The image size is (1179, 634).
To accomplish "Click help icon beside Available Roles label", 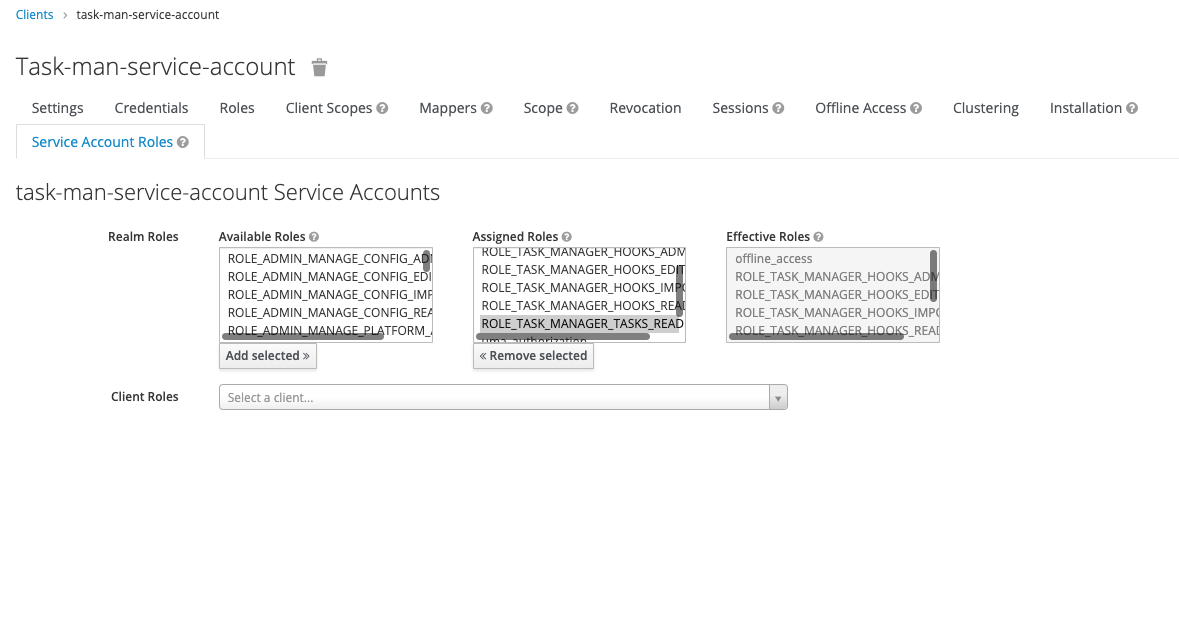I will (x=314, y=237).
